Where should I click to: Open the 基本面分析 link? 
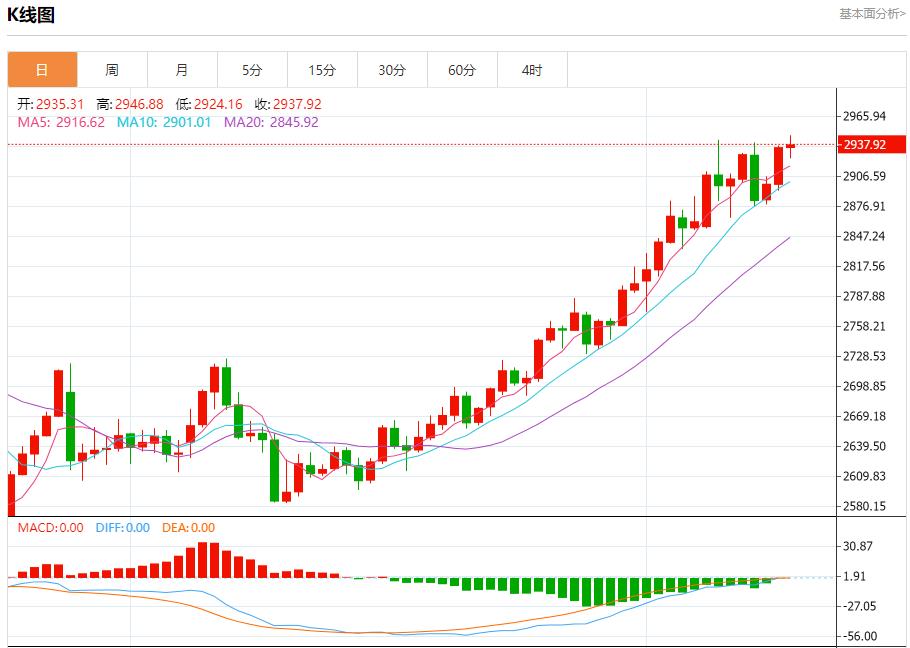pyautogui.click(x=872, y=14)
